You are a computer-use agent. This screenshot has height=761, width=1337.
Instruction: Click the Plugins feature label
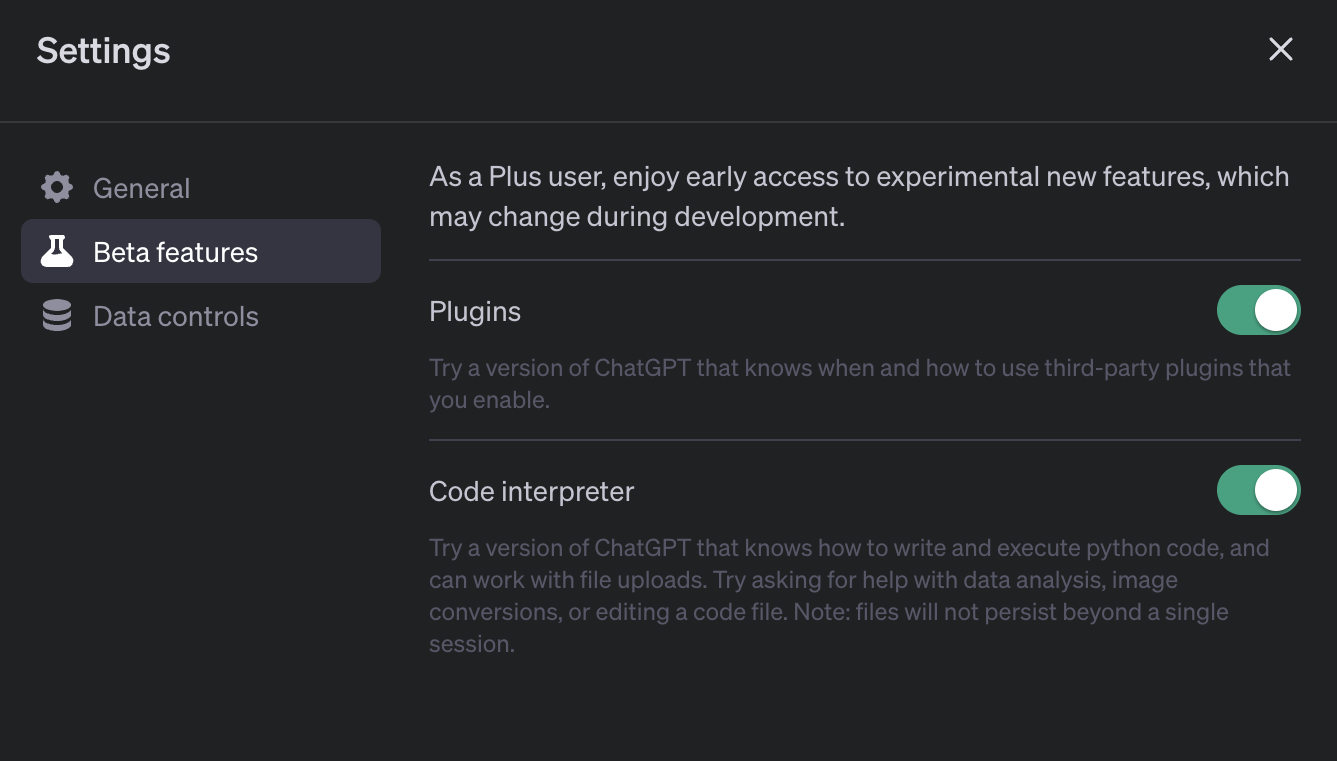[x=475, y=311]
